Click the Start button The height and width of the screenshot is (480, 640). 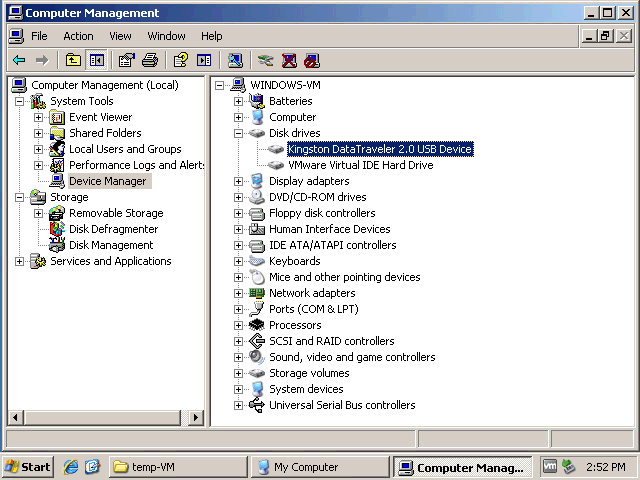coord(28,467)
